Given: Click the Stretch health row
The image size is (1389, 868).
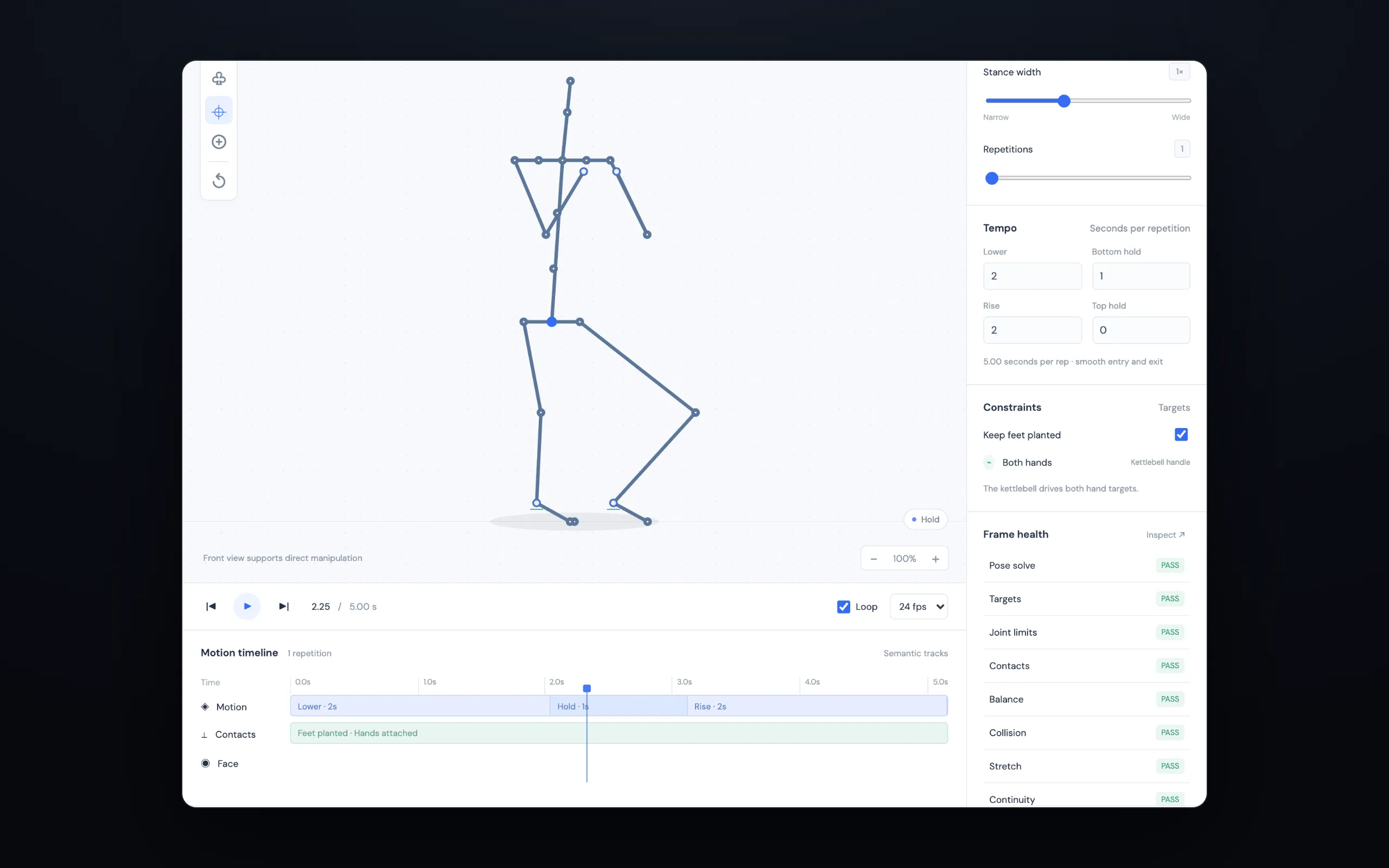Looking at the screenshot, I should pyautogui.click(x=1086, y=766).
